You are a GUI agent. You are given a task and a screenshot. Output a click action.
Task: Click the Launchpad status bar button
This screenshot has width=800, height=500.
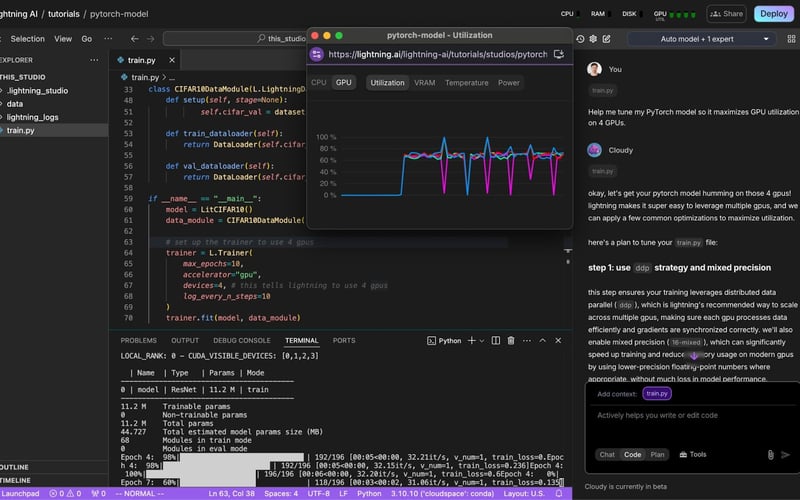click(20, 493)
